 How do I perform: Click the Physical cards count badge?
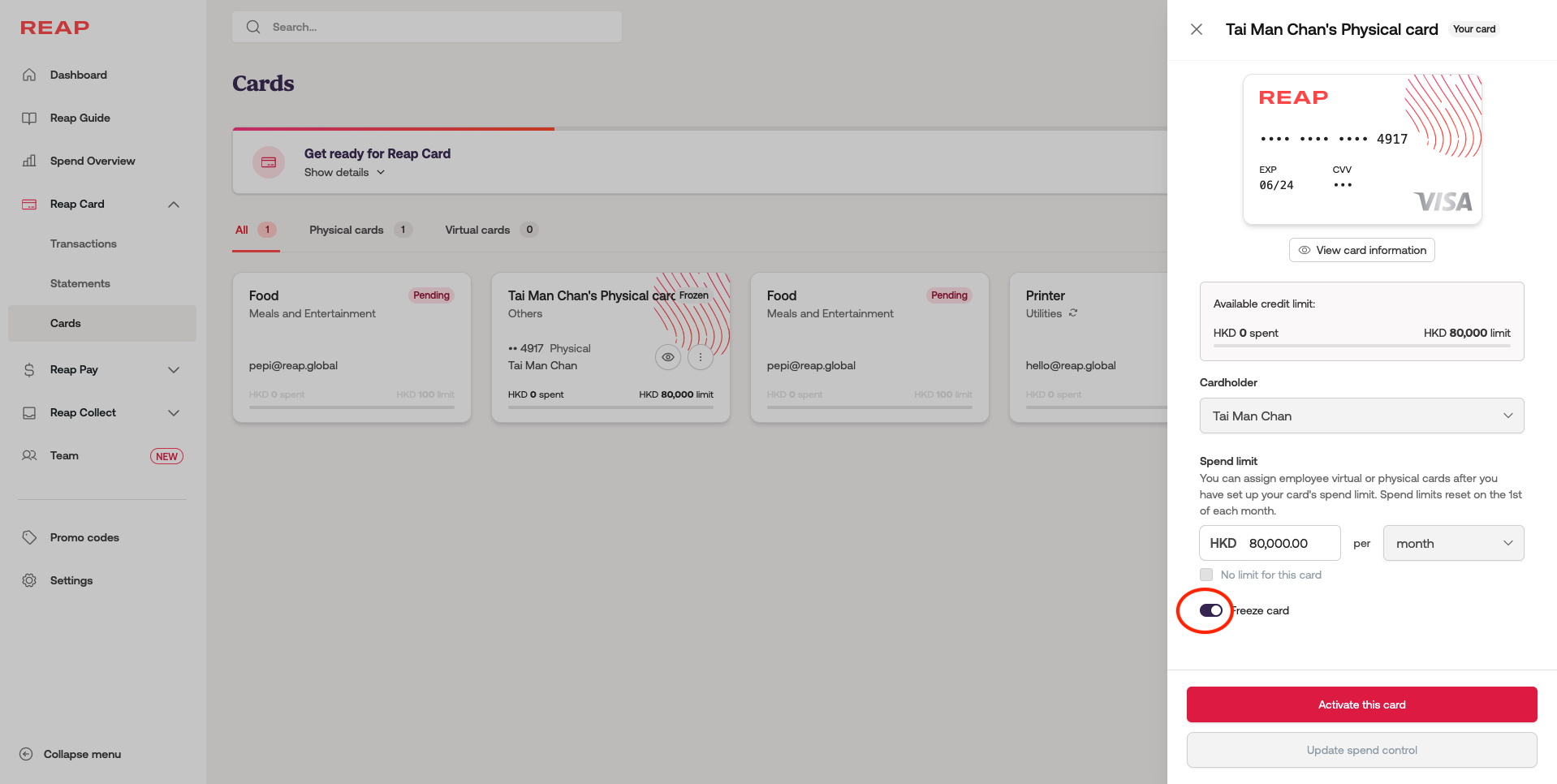(403, 230)
